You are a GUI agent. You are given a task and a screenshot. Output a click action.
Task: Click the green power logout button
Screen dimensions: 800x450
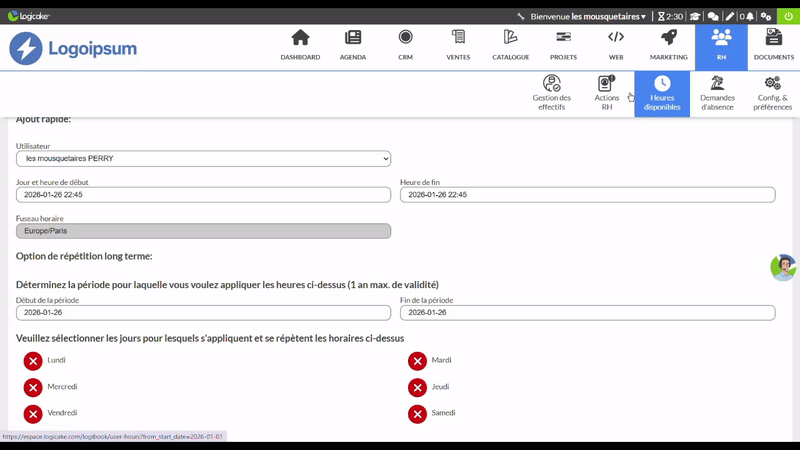[x=788, y=17]
